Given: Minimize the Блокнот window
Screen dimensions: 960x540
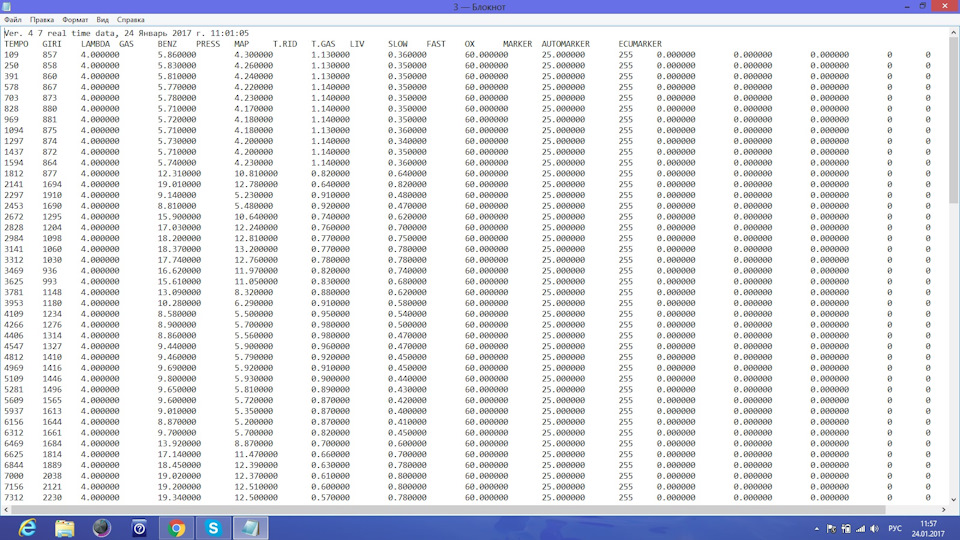Looking at the screenshot, I should 907,6.
